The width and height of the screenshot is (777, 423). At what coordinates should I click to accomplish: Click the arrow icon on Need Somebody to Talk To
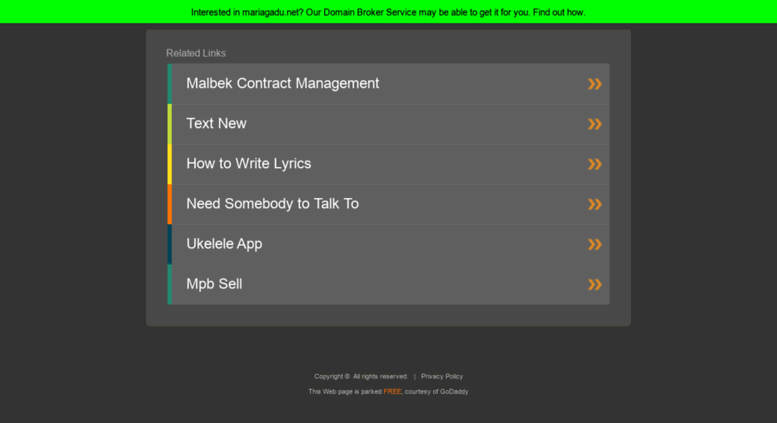595,204
